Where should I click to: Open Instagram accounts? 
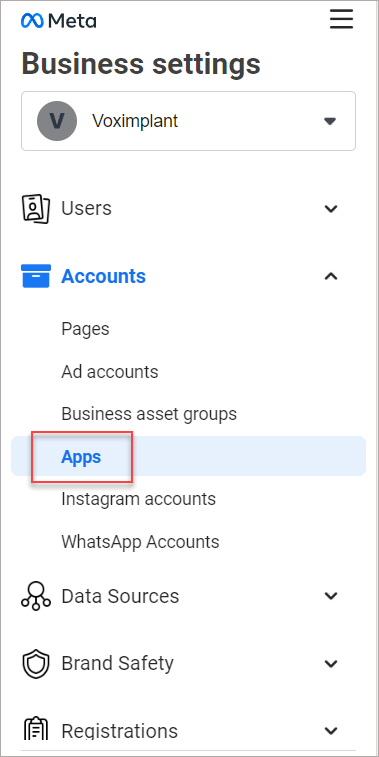(139, 499)
